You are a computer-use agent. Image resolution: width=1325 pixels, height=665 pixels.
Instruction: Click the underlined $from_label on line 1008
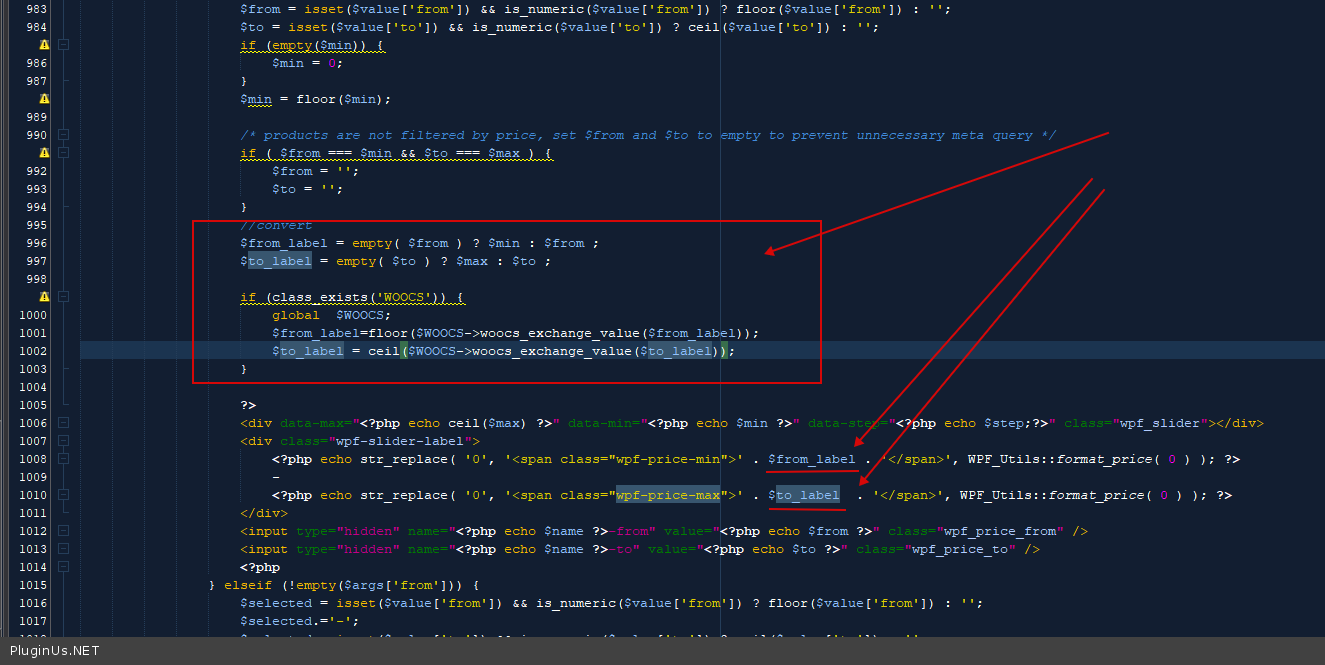(811, 459)
